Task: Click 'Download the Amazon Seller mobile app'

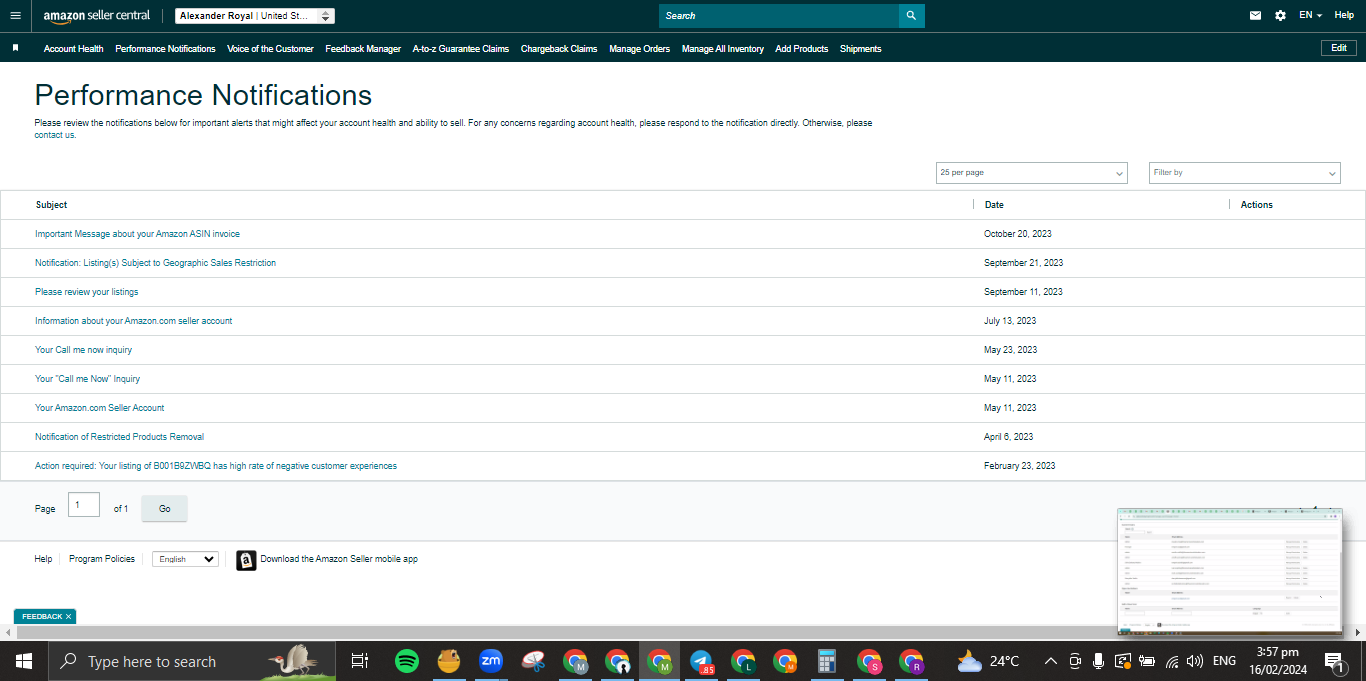Action: tap(339, 559)
